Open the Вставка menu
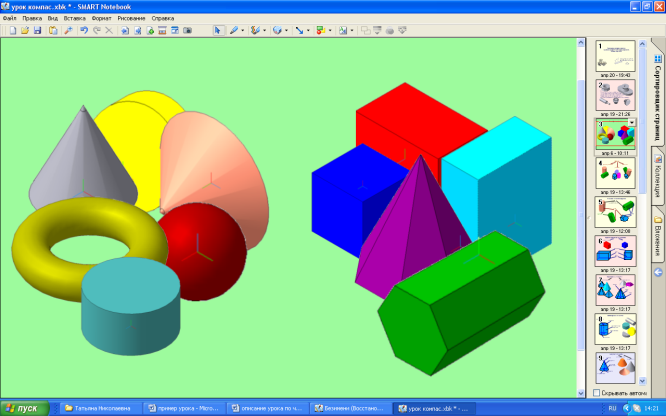 point(74,18)
